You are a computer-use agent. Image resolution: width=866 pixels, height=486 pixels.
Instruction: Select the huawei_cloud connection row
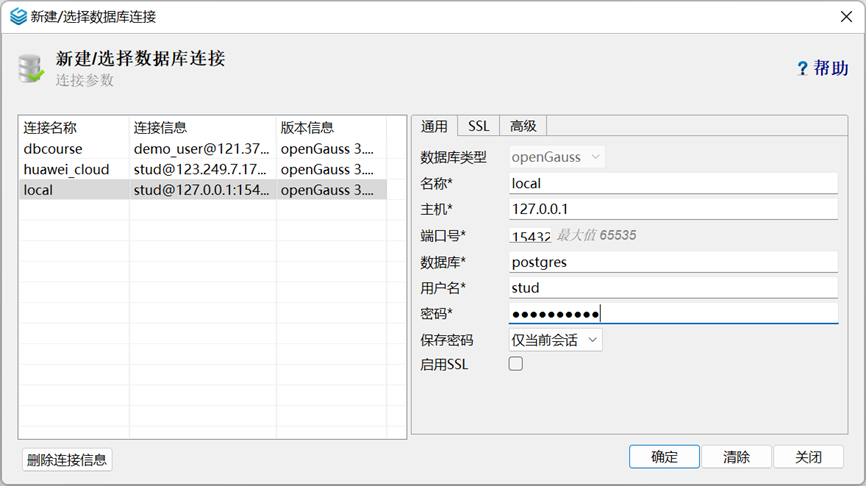[203, 169]
